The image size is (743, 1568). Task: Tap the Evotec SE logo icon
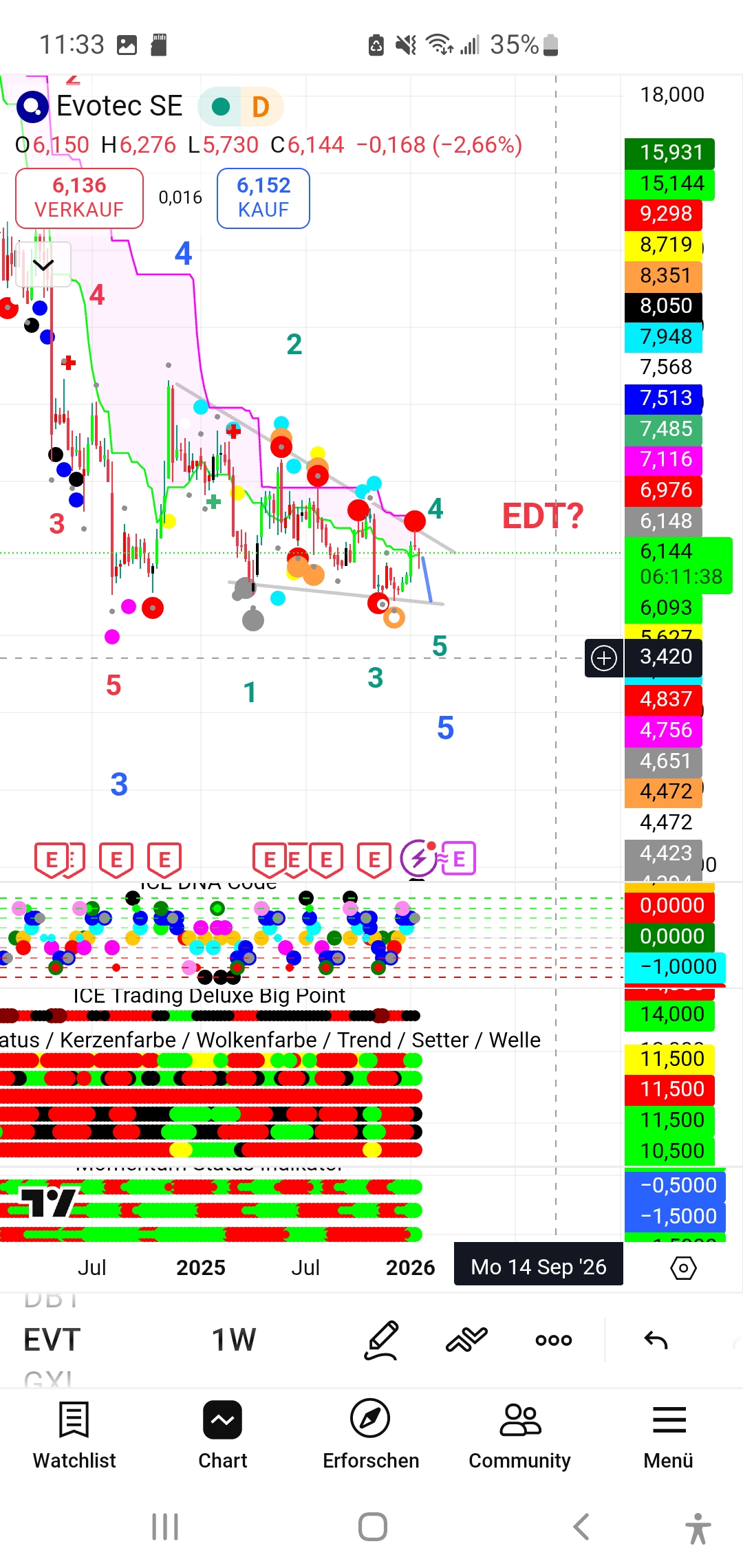[x=32, y=107]
